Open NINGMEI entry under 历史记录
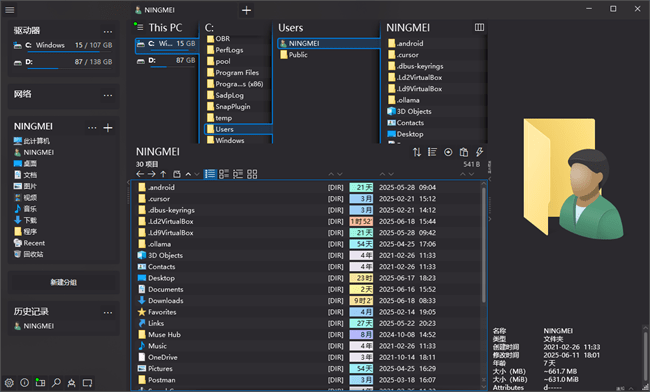The width and height of the screenshot is (650, 392). [34, 326]
